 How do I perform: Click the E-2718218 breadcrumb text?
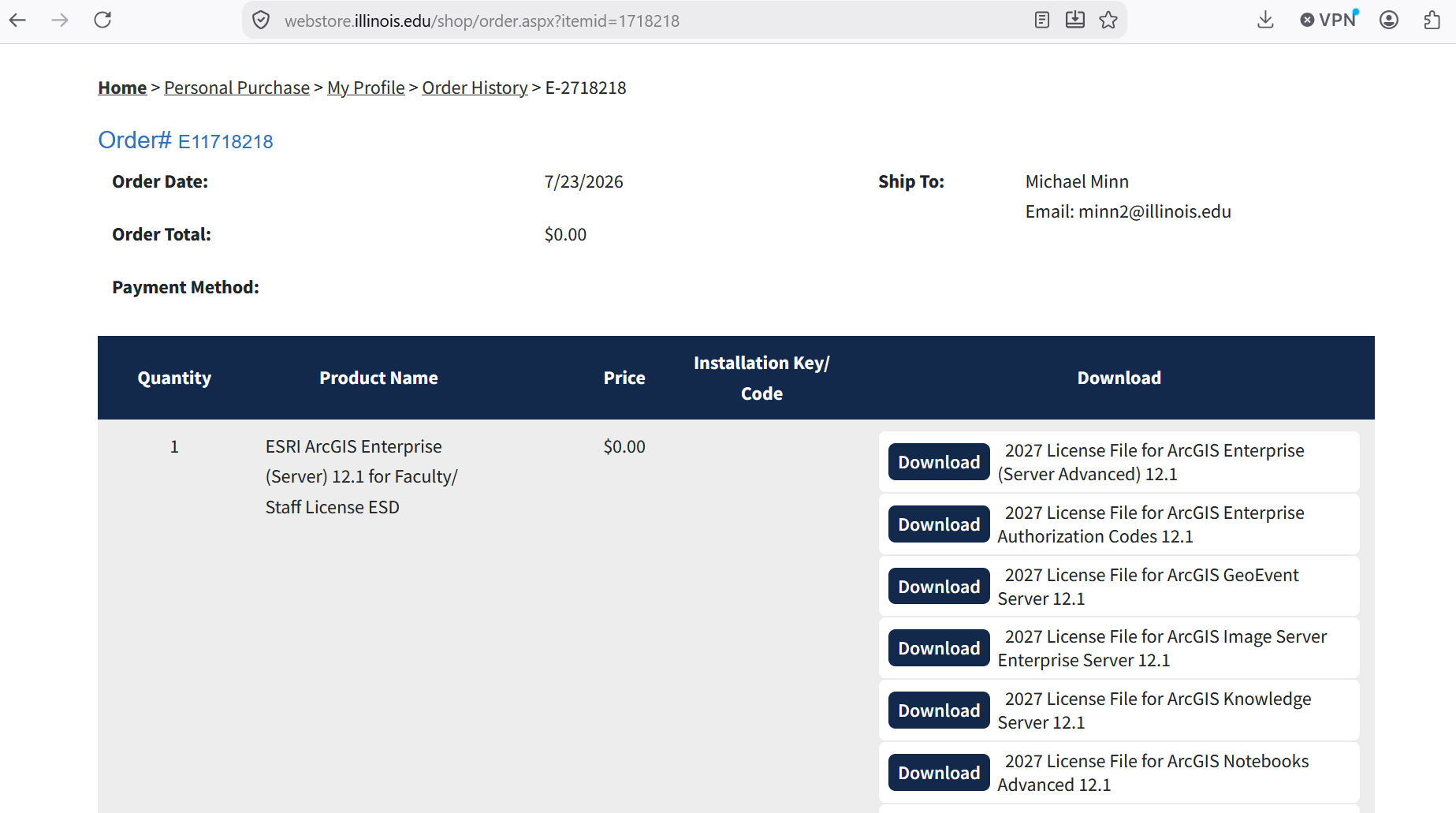pyautogui.click(x=586, y=88)
